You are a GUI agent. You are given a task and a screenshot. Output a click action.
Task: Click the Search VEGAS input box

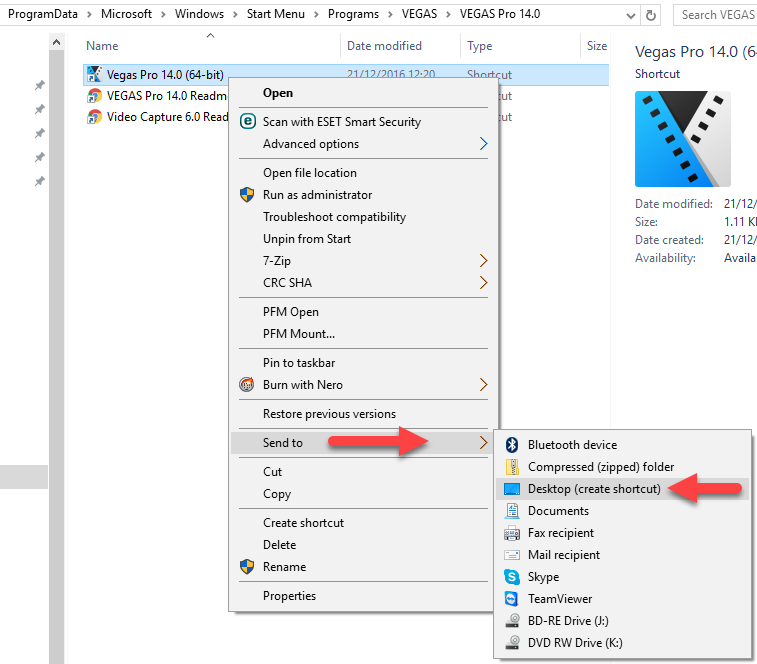pyautogui.click(x=715, y=15)
